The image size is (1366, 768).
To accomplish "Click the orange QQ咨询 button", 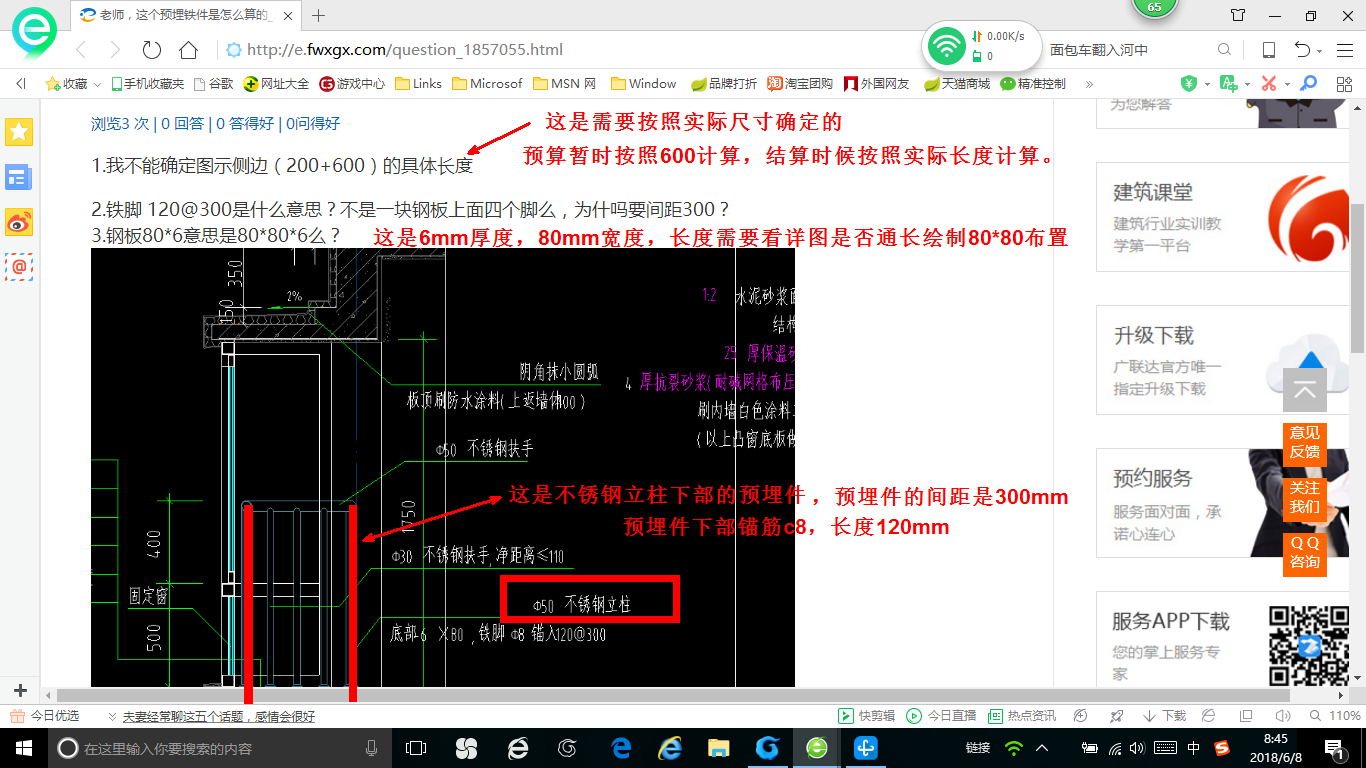I will tap(1304, 553).
